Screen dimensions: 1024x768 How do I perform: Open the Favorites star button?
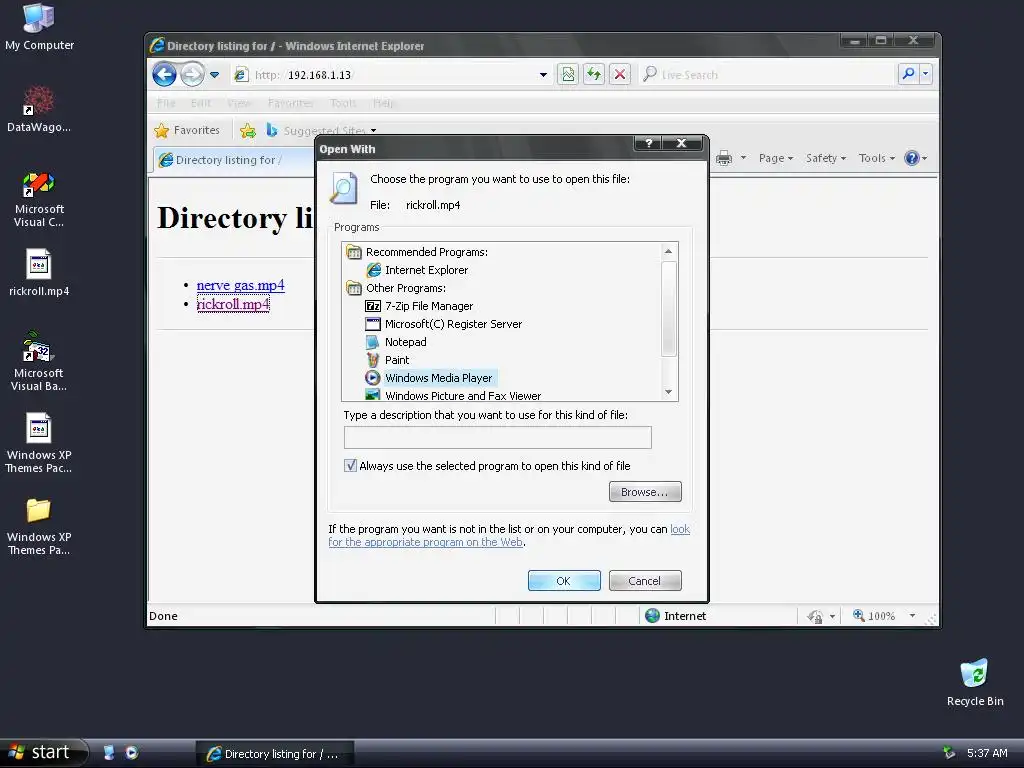[188, 131]
